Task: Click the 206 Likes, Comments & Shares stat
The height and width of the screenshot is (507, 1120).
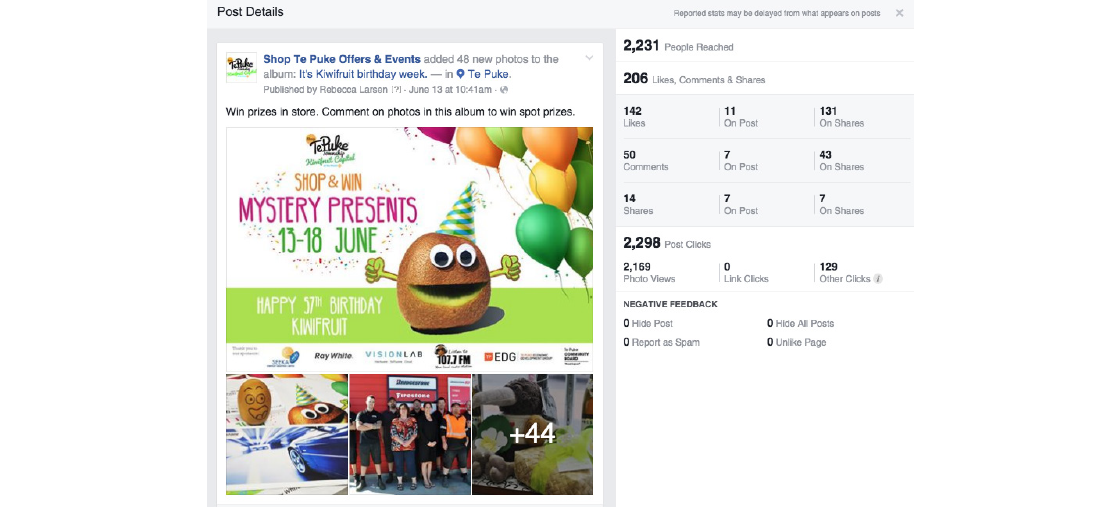Action: pos(694,79)
